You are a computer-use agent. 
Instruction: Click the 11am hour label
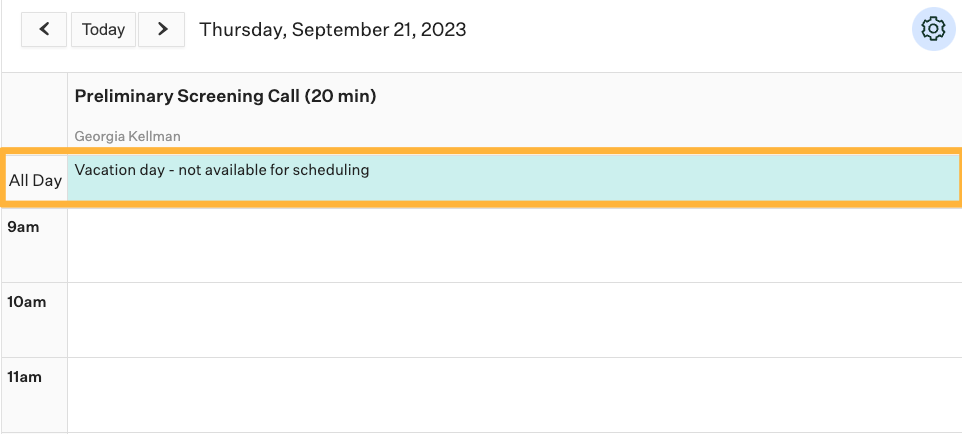tap(25, 377)
